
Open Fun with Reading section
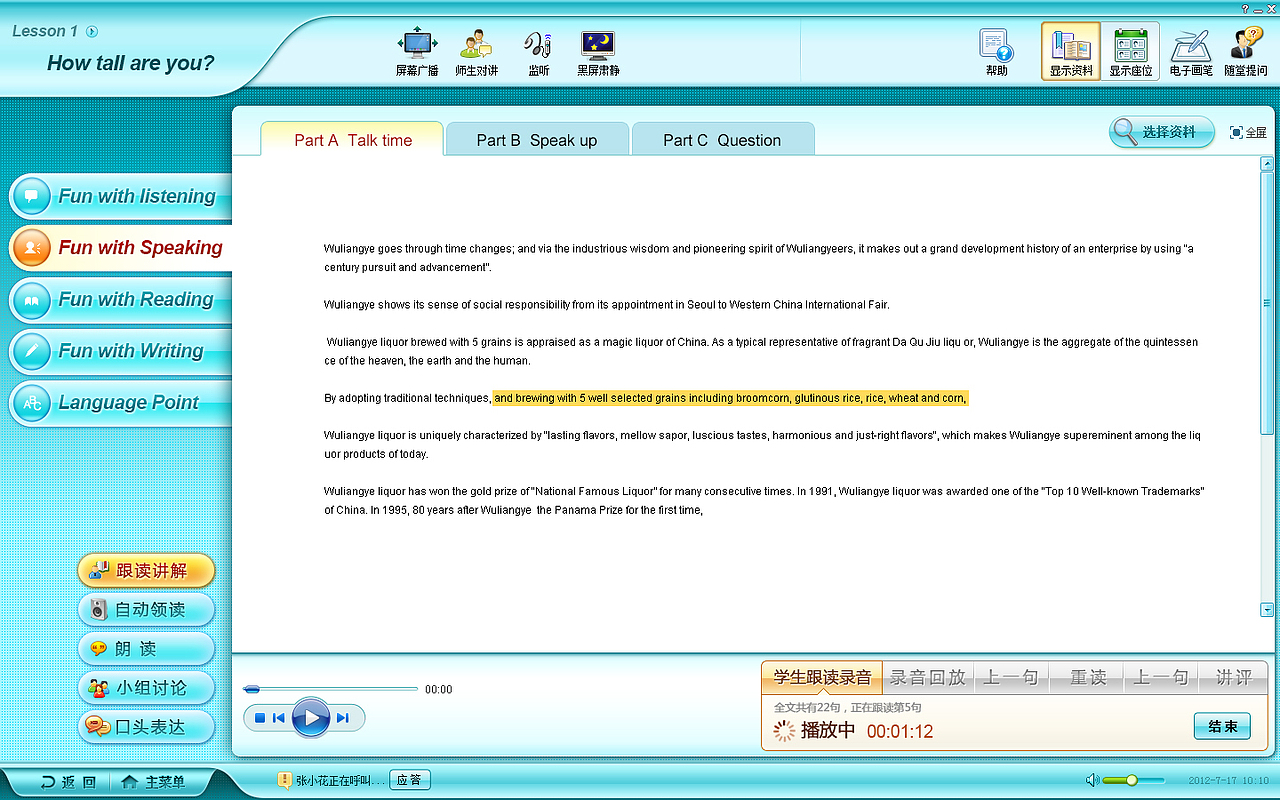120,299
